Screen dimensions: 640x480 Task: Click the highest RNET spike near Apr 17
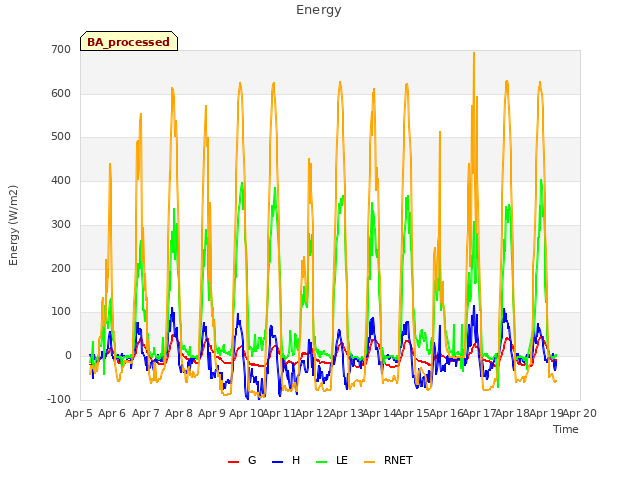pyautogui.click(x=474, y=53)
